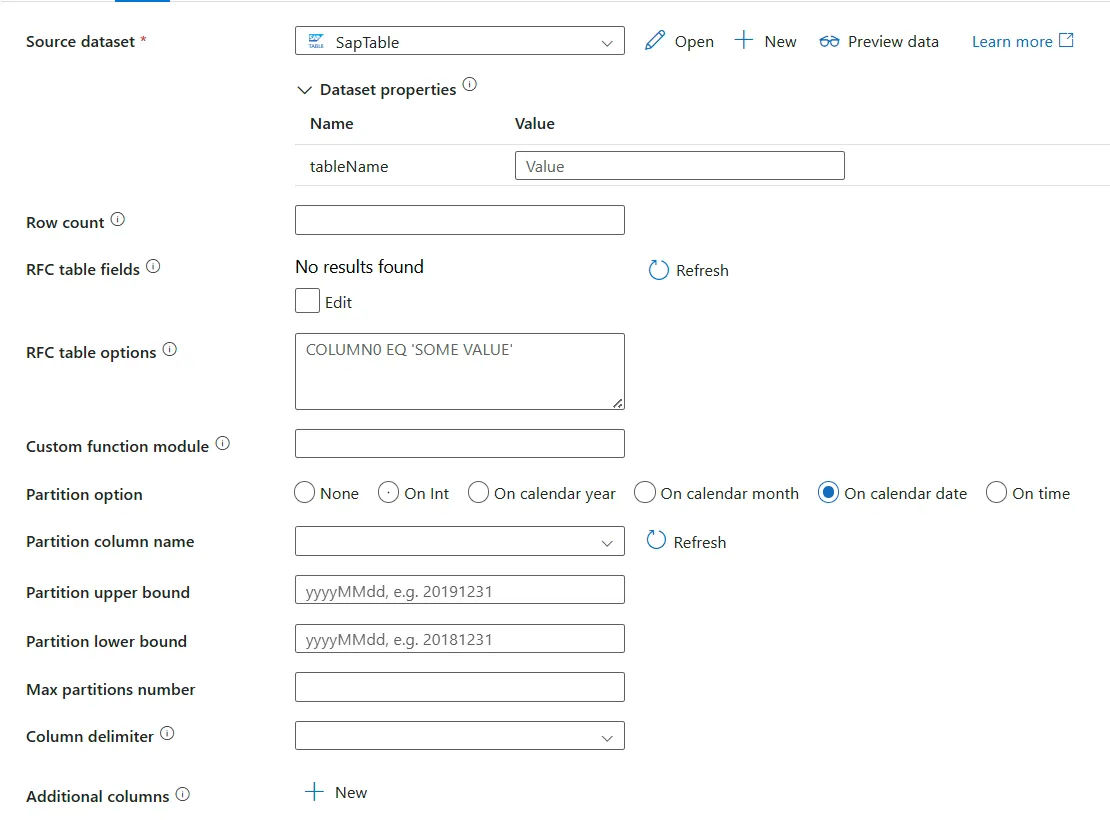Click the Preview data glasses icon

click(829, 41)
